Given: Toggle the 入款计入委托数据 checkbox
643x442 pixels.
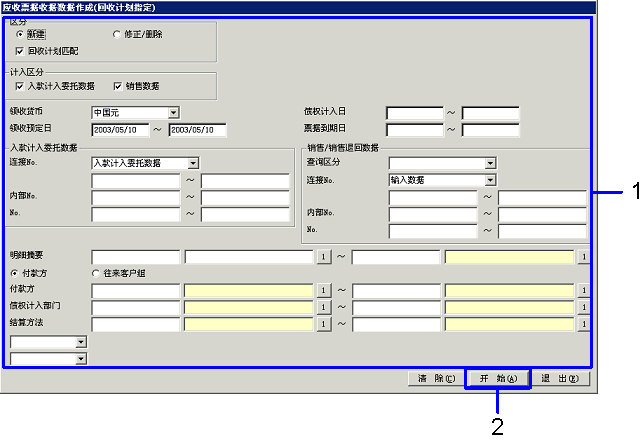Looking at the screenshot, I should click(x=21, y=86).
